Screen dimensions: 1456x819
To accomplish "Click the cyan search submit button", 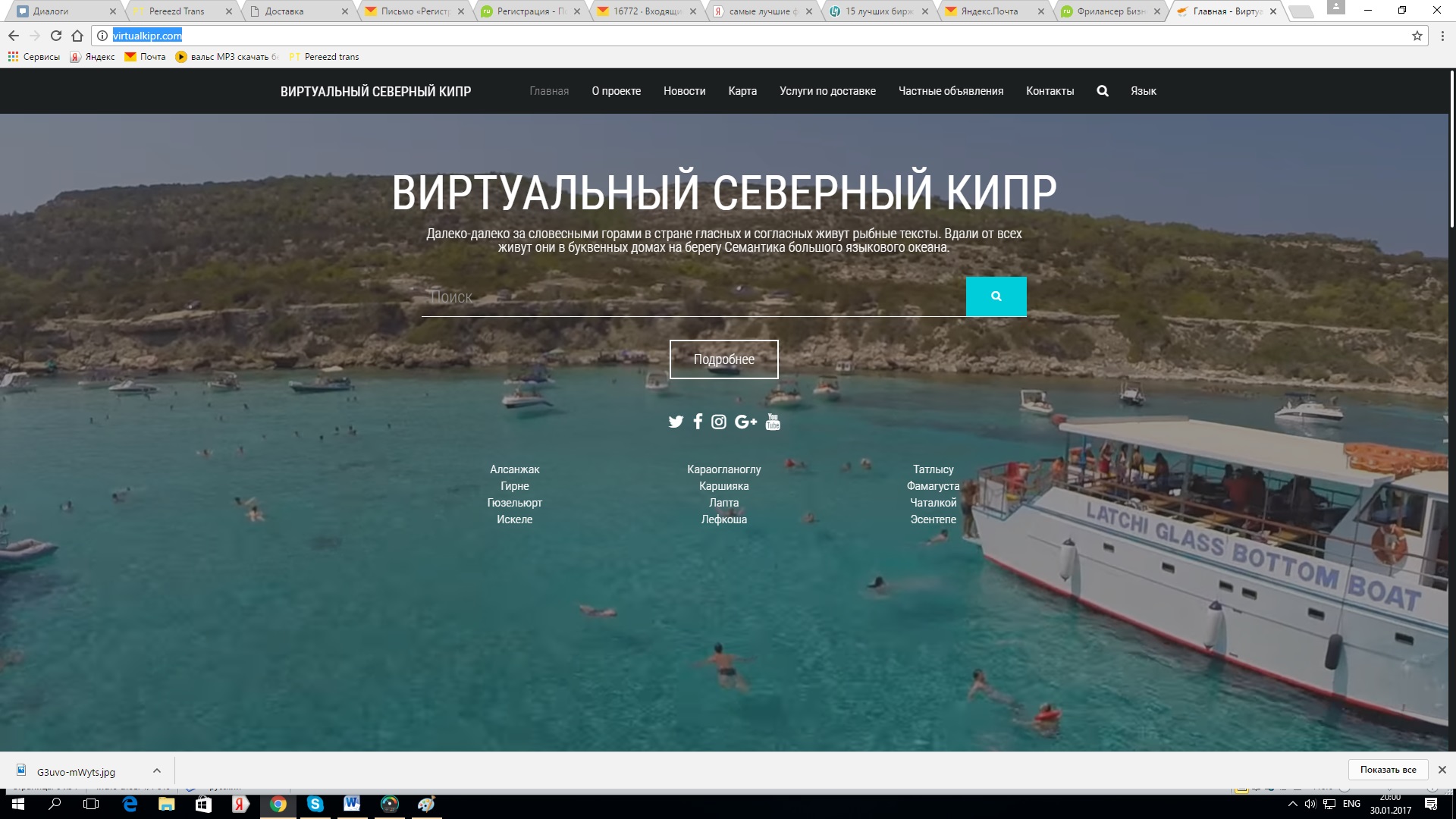I will (x=996, y=297).
